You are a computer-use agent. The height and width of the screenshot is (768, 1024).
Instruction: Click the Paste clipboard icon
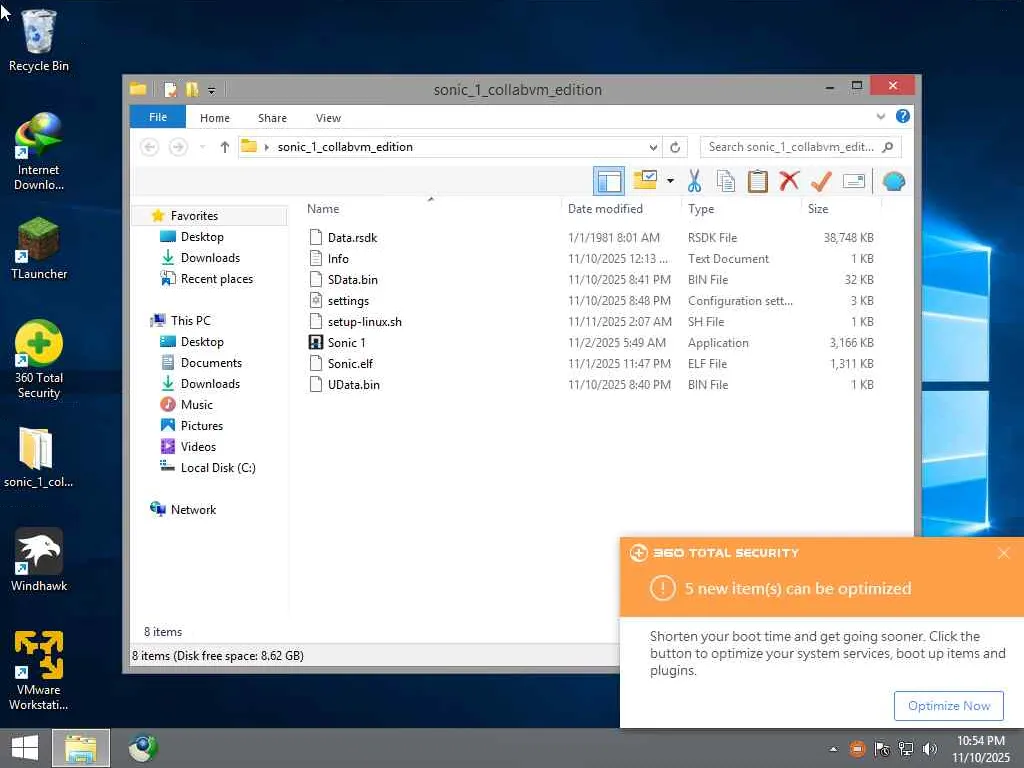click(x=758, y=181)
